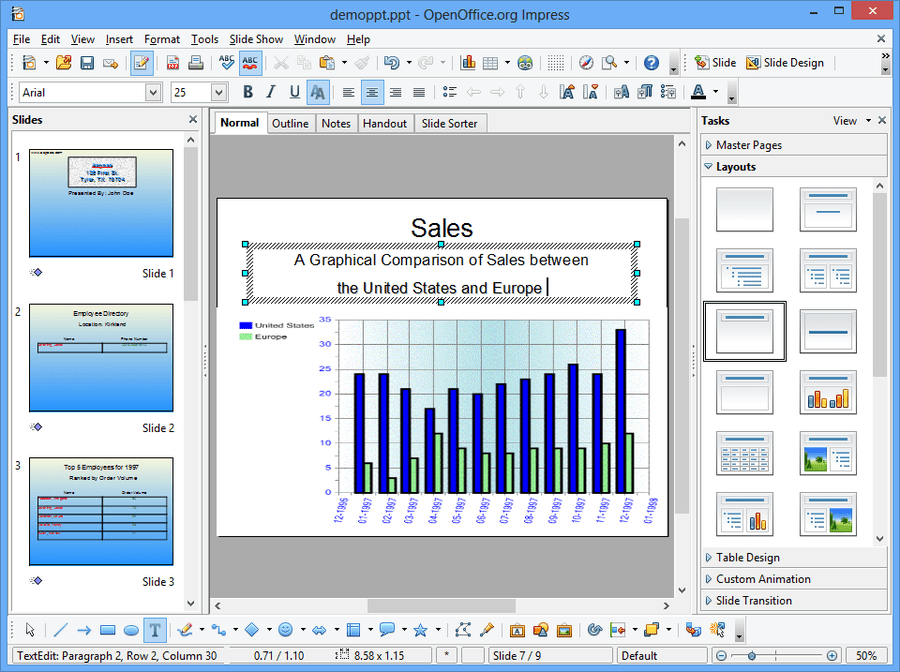Viewport: 900px width, 672px height.
Task: Open the Navigator compass icon
Action: coord(586,63)
